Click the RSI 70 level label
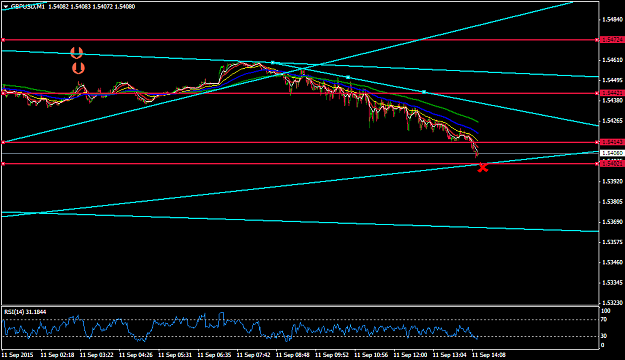The height and width of the screenshot is (360, 625). (x=603, y=319)
